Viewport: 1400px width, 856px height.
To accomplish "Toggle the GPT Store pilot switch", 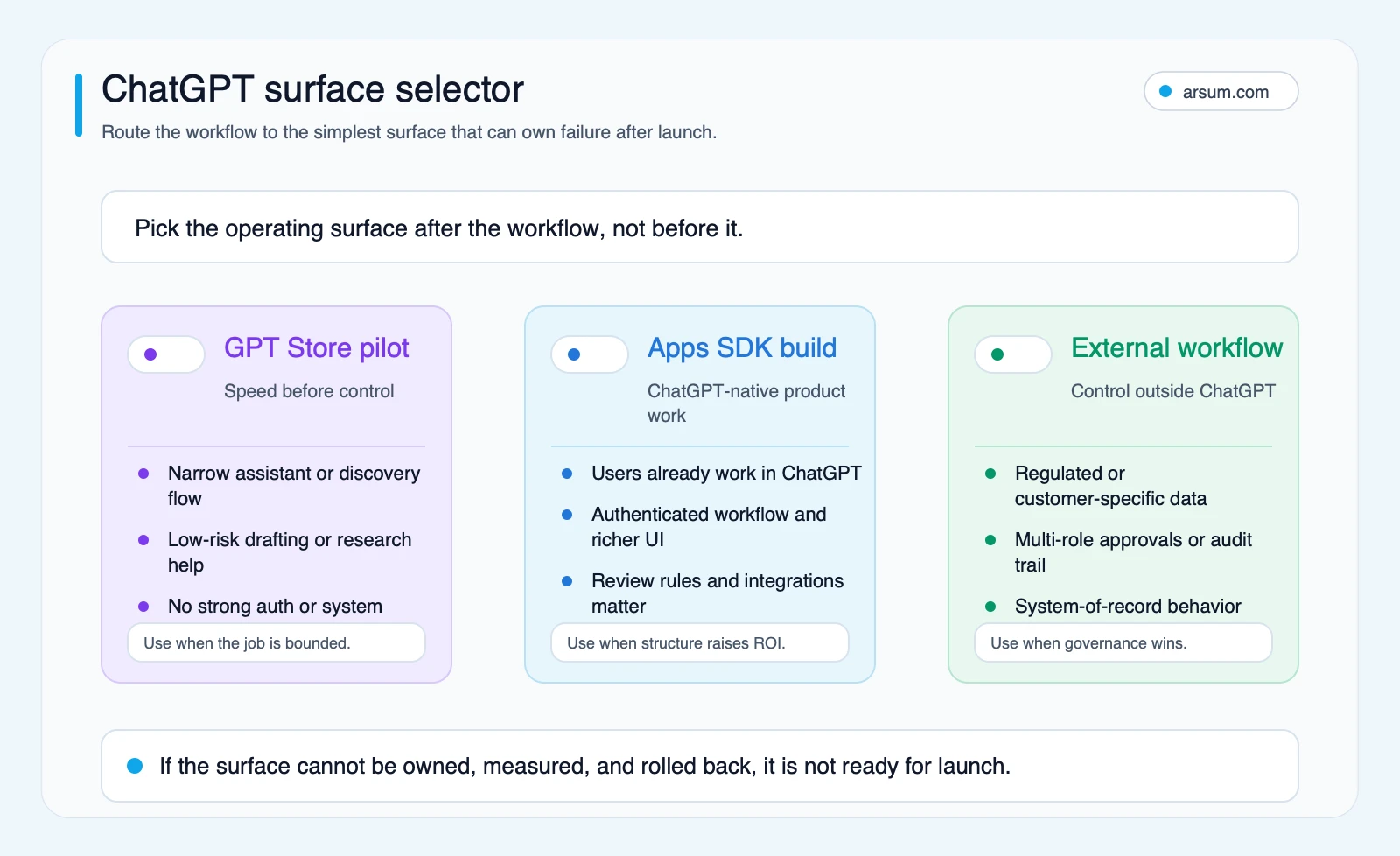I will (x=166, y=354).
